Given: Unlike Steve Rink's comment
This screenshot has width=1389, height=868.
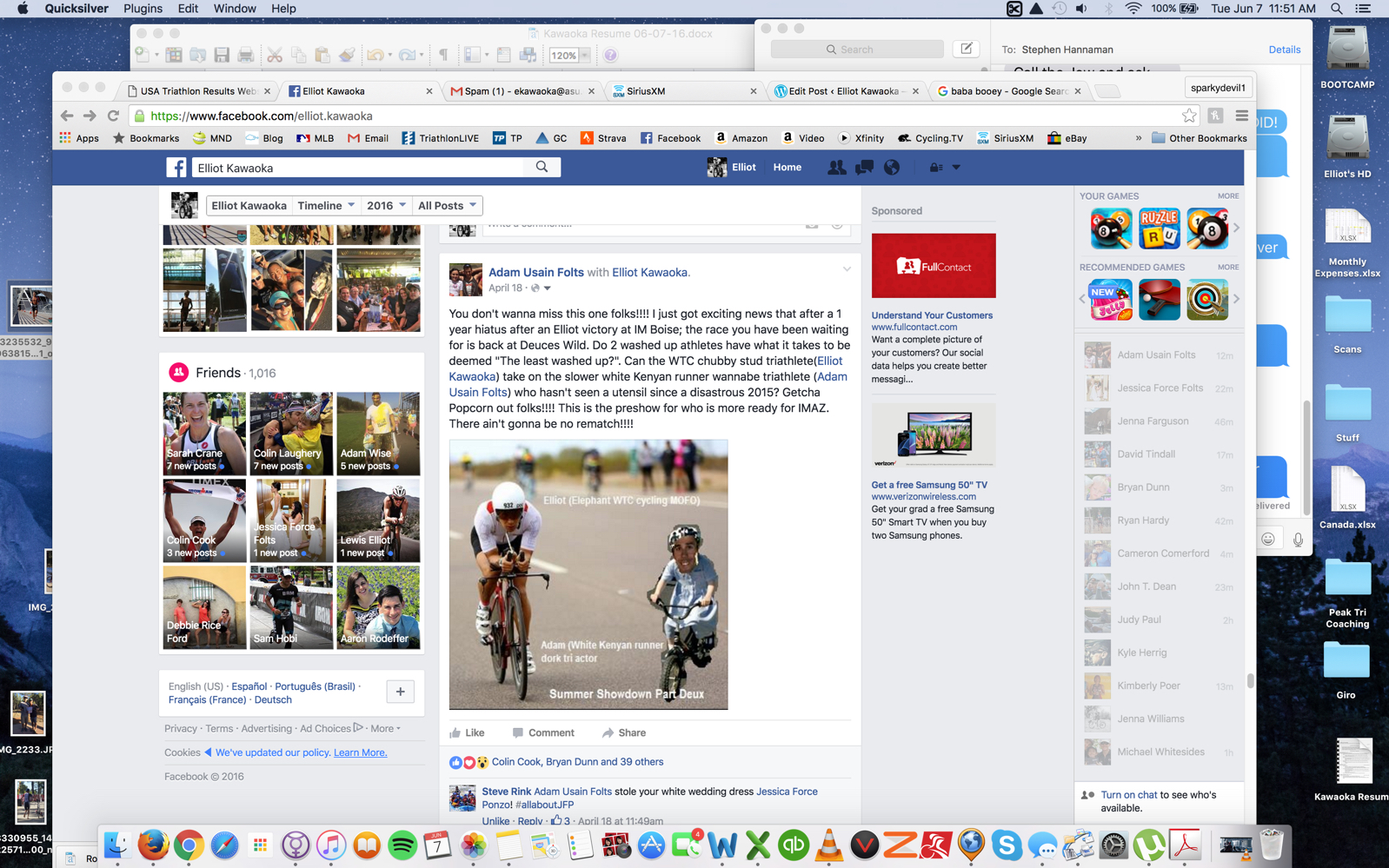Looking at the screenshot, I should pyautogui.click(x=495, y=820).
